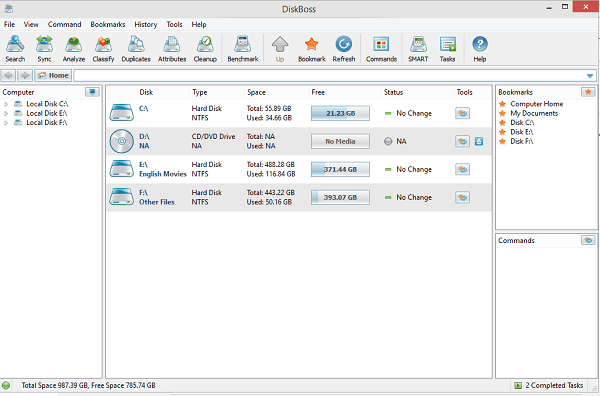The width and height of the screenshot is (600, 396).
Task: Open Disk E:\ bookmark
Action: [x=522, y=132]
